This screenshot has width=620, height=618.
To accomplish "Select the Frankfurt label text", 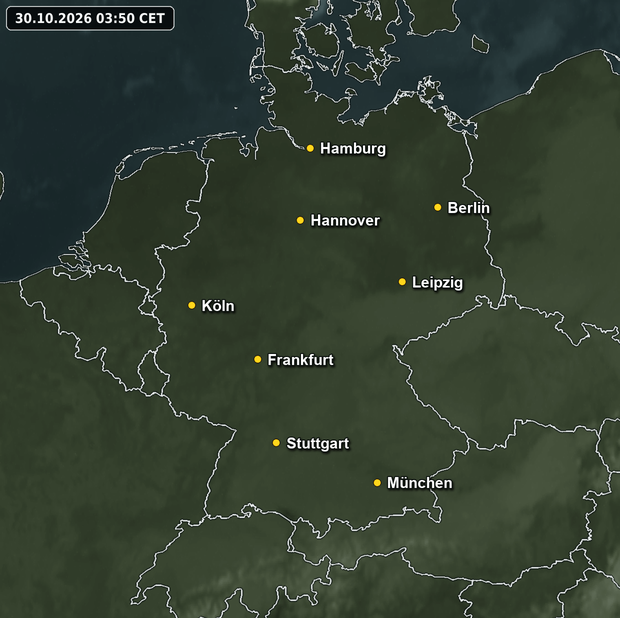I will [301, 360].
